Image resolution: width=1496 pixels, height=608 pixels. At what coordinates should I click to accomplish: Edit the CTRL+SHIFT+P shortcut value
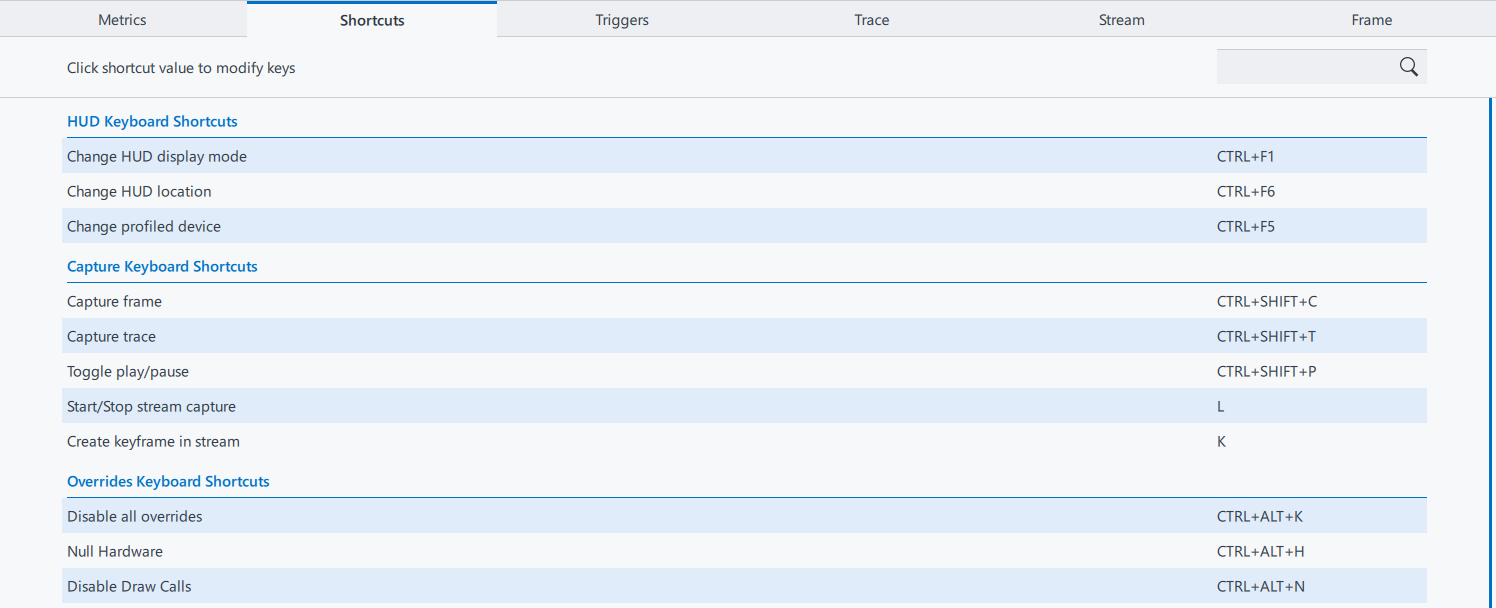1267,371
